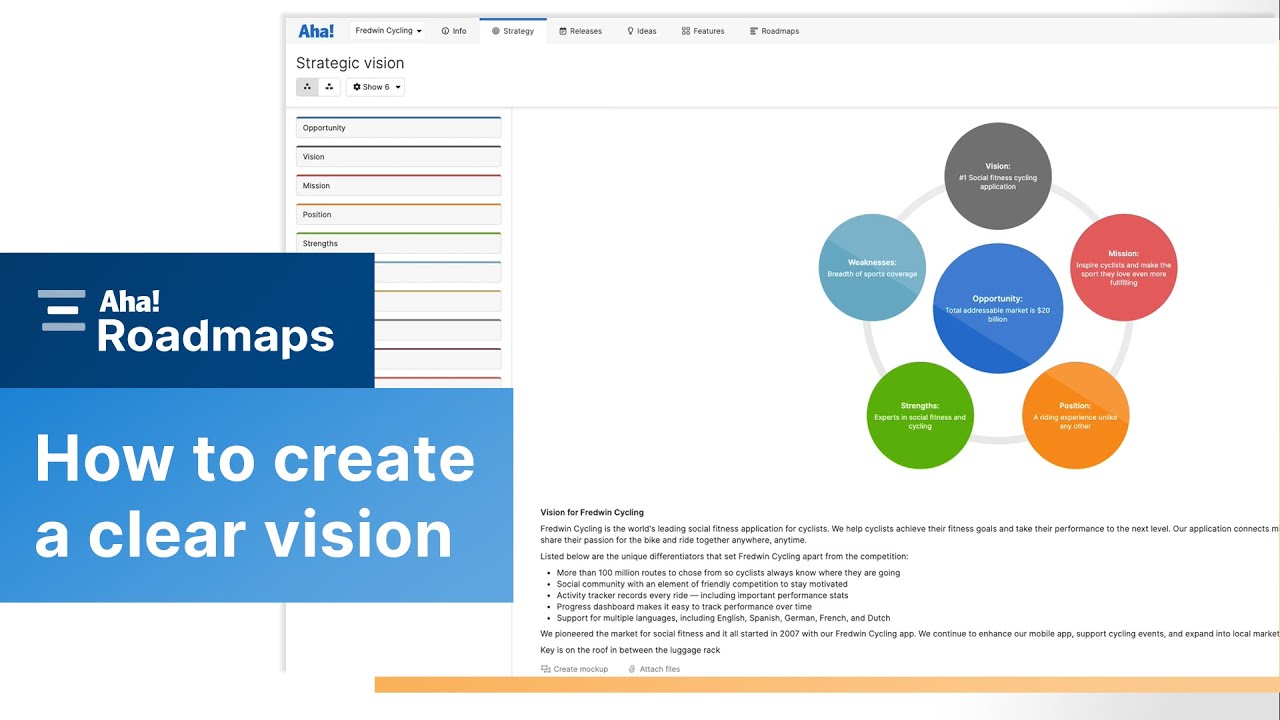Click the Aha! logo in the header
The image size is (1280, 720).
[316, 31]
